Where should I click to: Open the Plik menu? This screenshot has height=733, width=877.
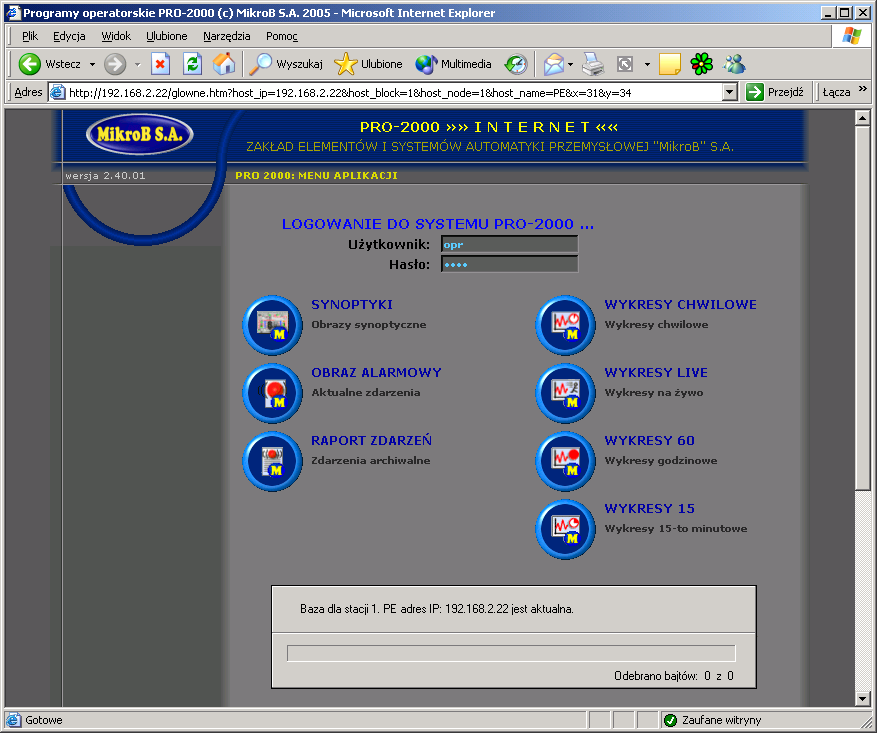coord(30,36)
